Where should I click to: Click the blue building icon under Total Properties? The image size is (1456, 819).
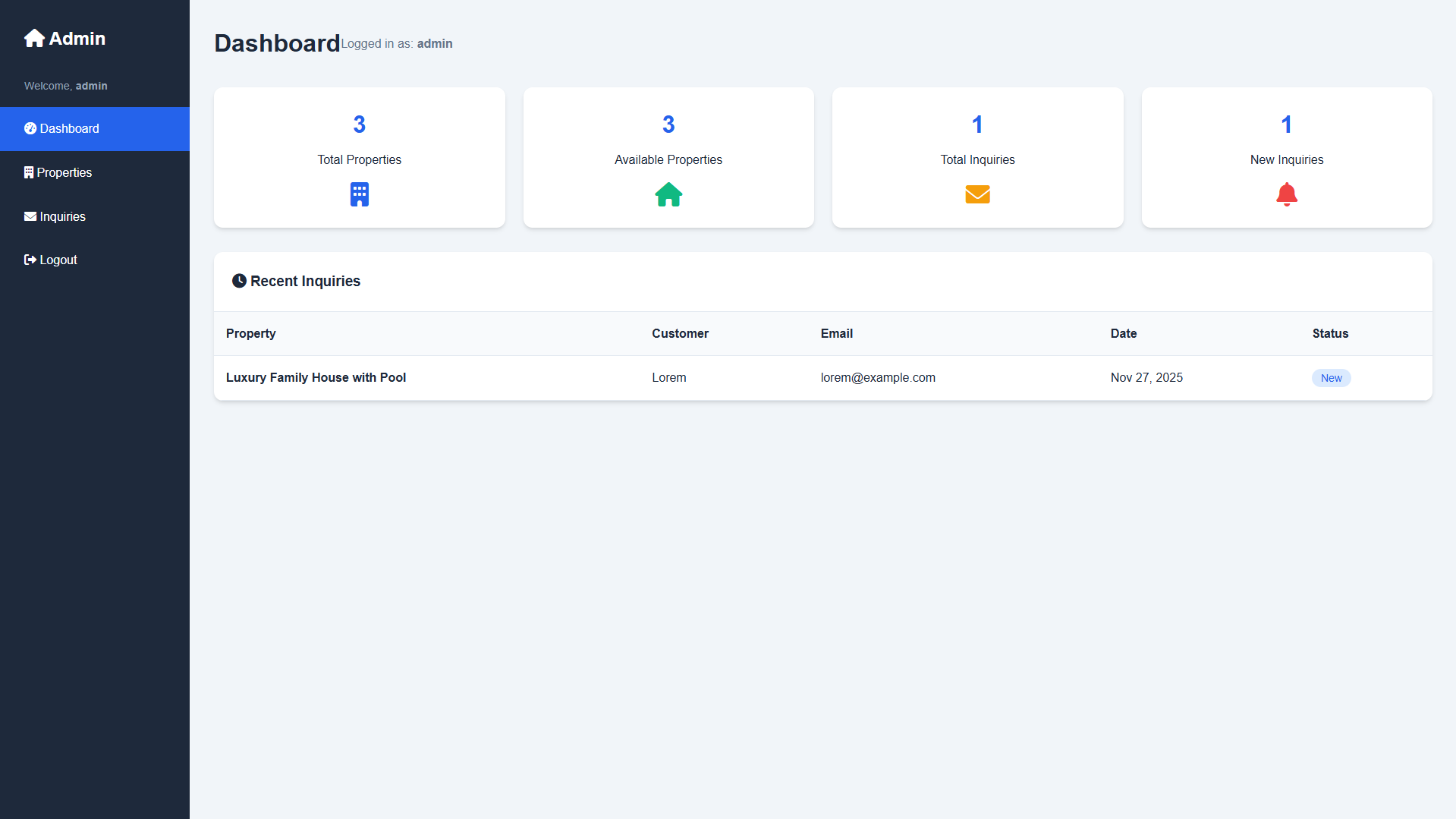click(x=359, y=194)
